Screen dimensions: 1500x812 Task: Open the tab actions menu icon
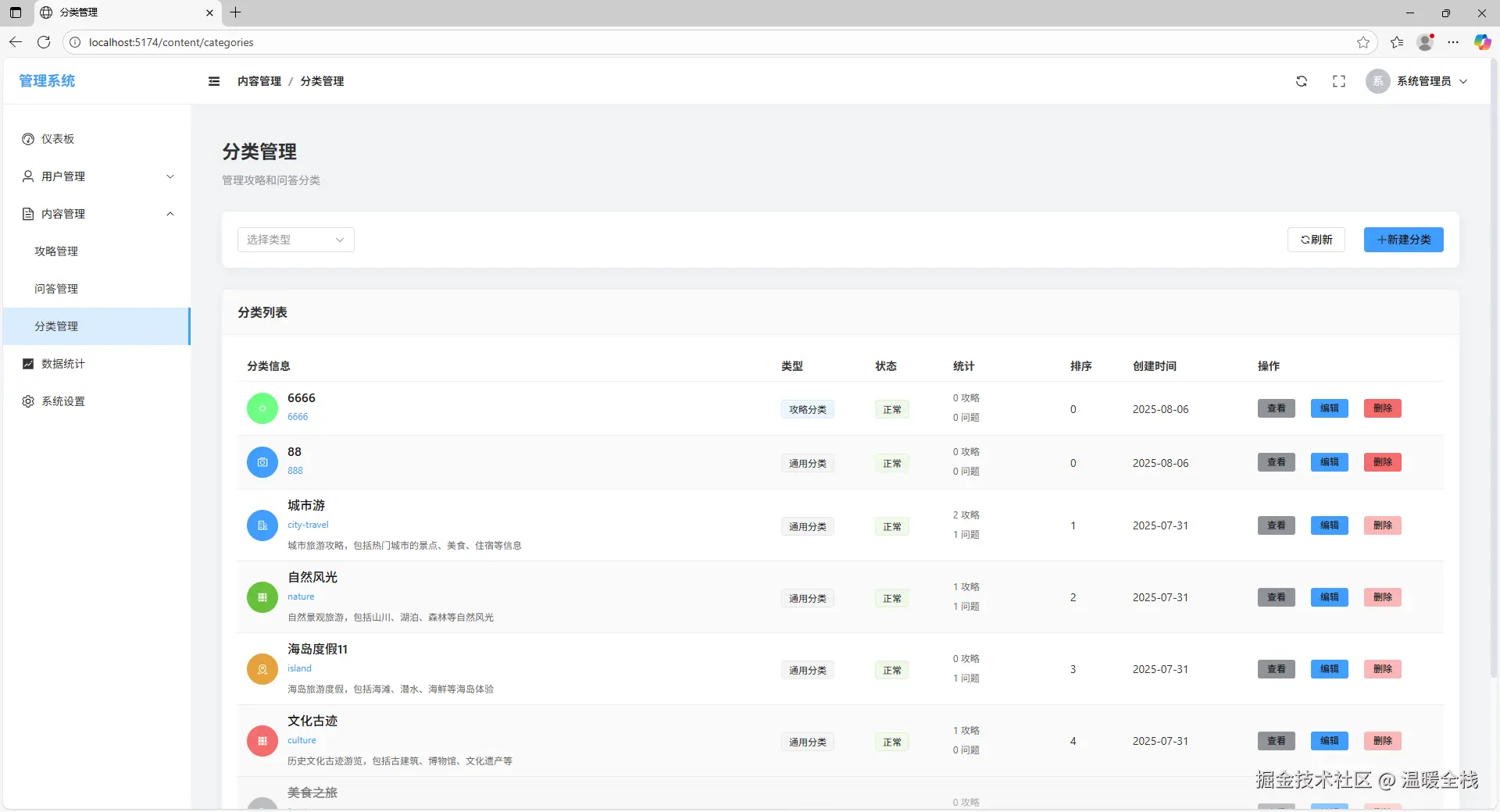point(16,12)
